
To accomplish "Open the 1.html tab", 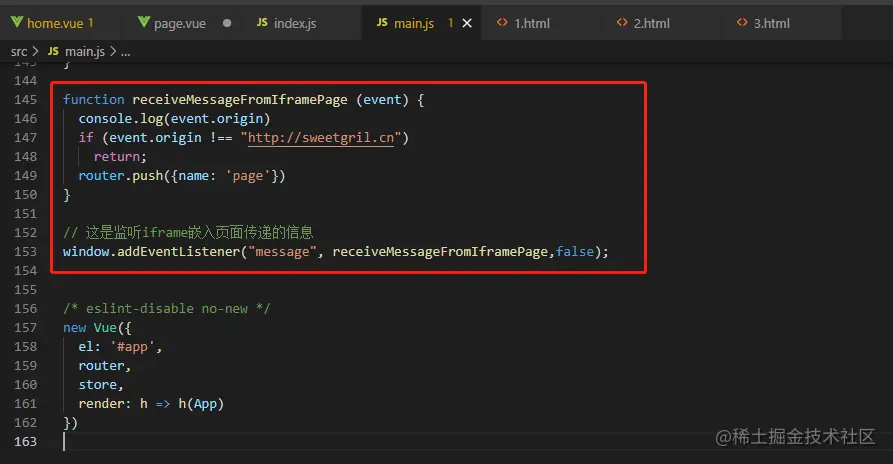I will 531,23.
